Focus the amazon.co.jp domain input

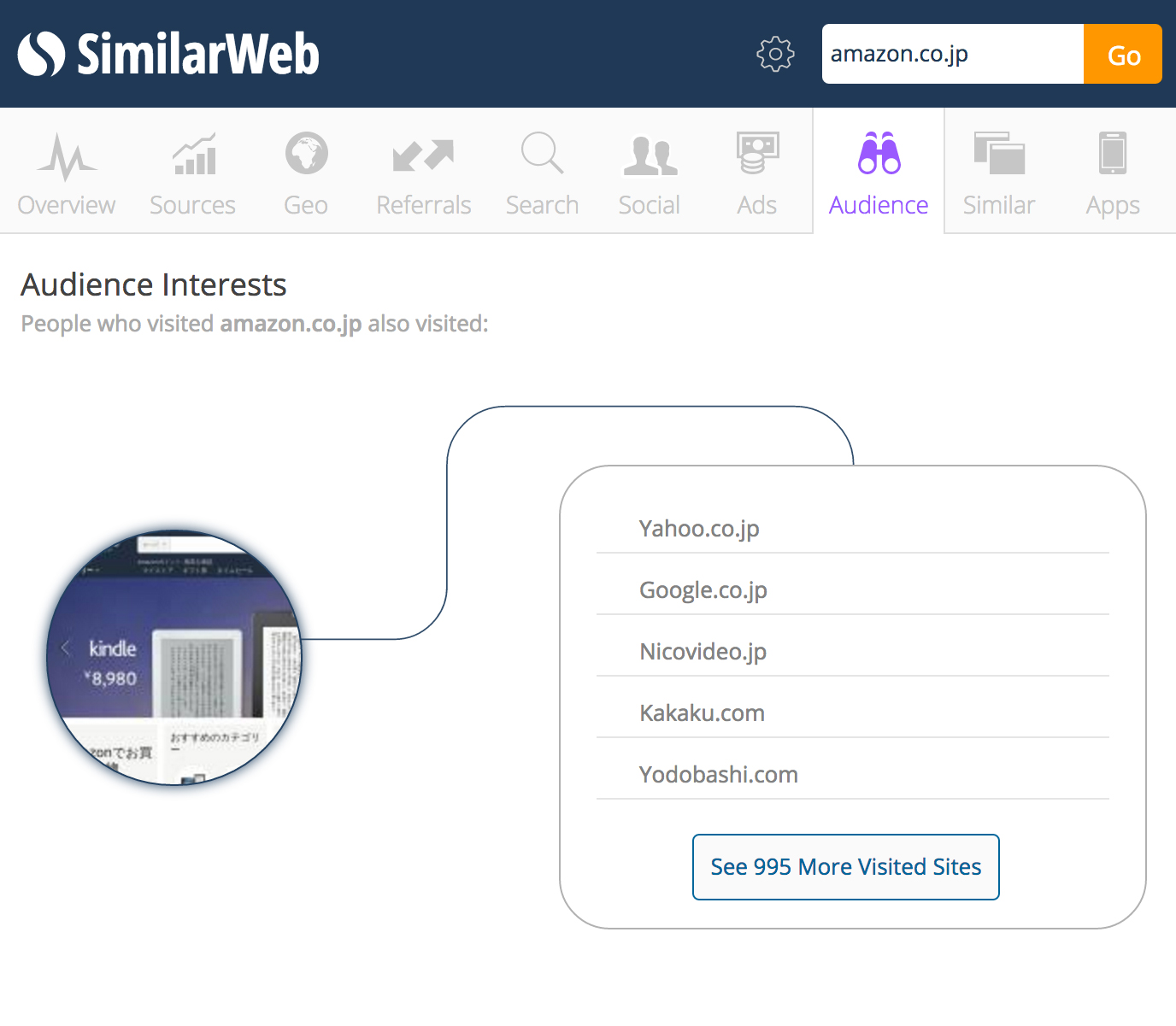(x=953, y=54)
